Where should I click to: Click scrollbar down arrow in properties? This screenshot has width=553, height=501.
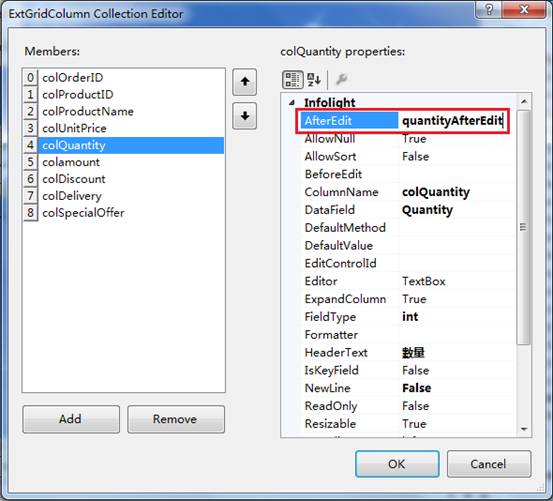pyautogui.click(x=524, y=429)
